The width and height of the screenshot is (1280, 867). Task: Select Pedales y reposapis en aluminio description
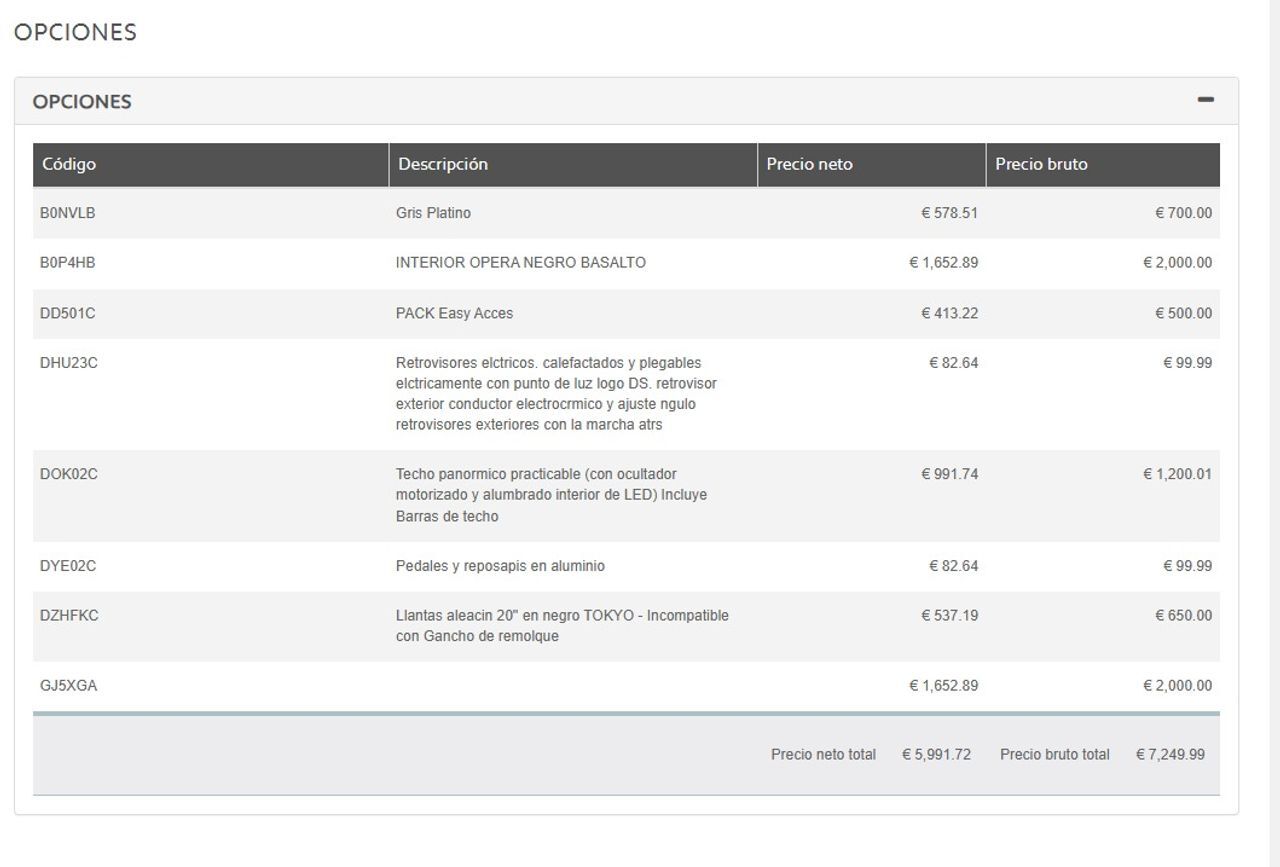500,566
